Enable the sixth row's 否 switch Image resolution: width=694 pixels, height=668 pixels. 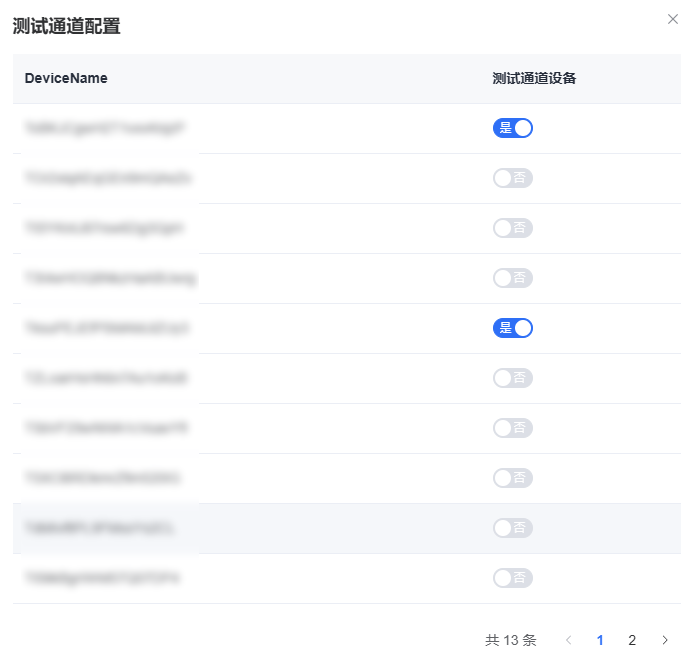[x=513, y=378]
